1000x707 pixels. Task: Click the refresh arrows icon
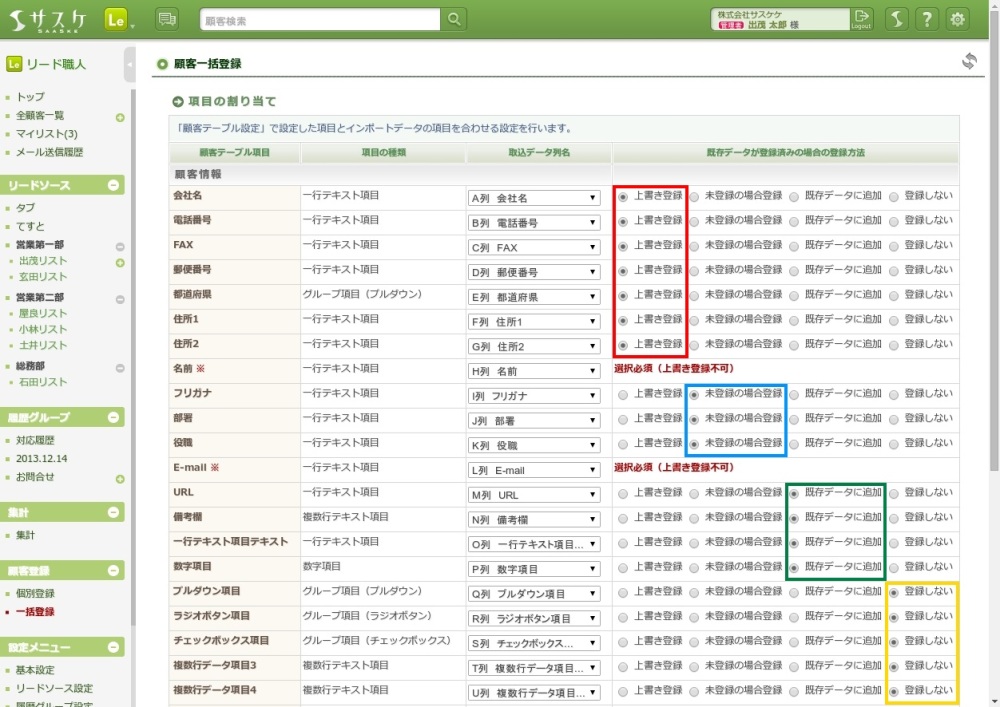point(968,62)
